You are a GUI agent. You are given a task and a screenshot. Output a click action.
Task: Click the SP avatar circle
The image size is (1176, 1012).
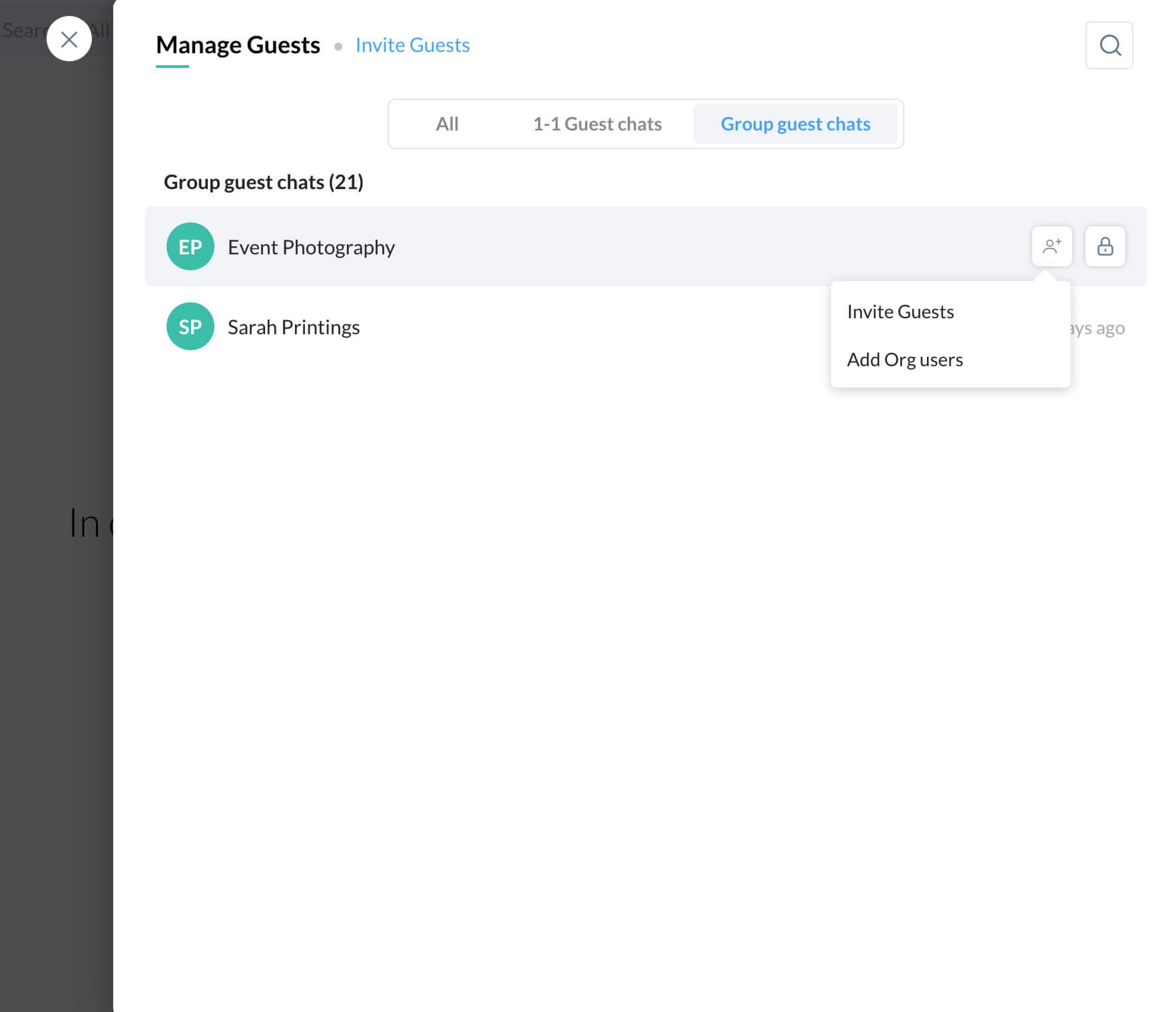tap(190, 326)
